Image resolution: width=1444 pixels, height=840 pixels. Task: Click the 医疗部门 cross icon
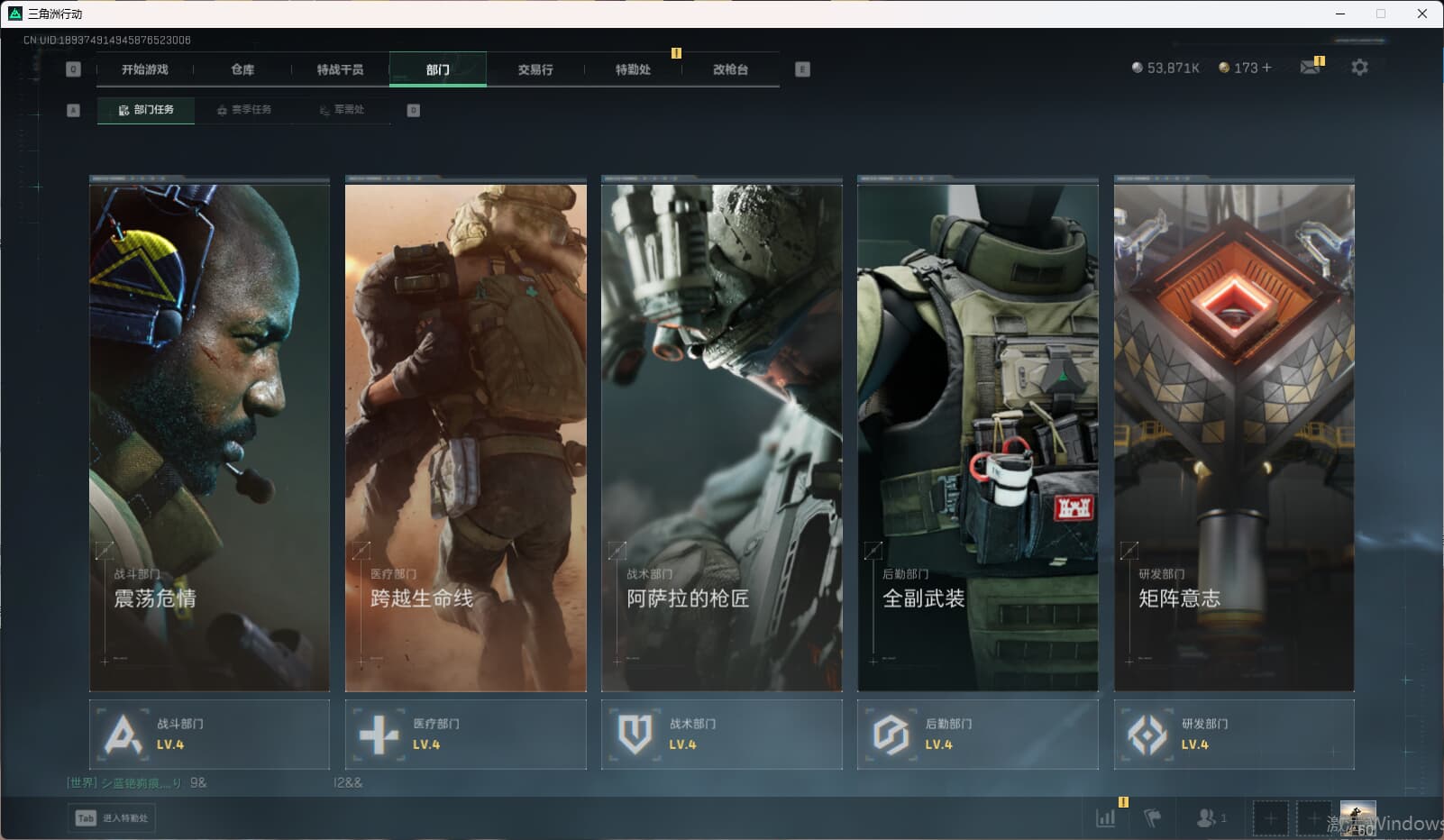379,735
